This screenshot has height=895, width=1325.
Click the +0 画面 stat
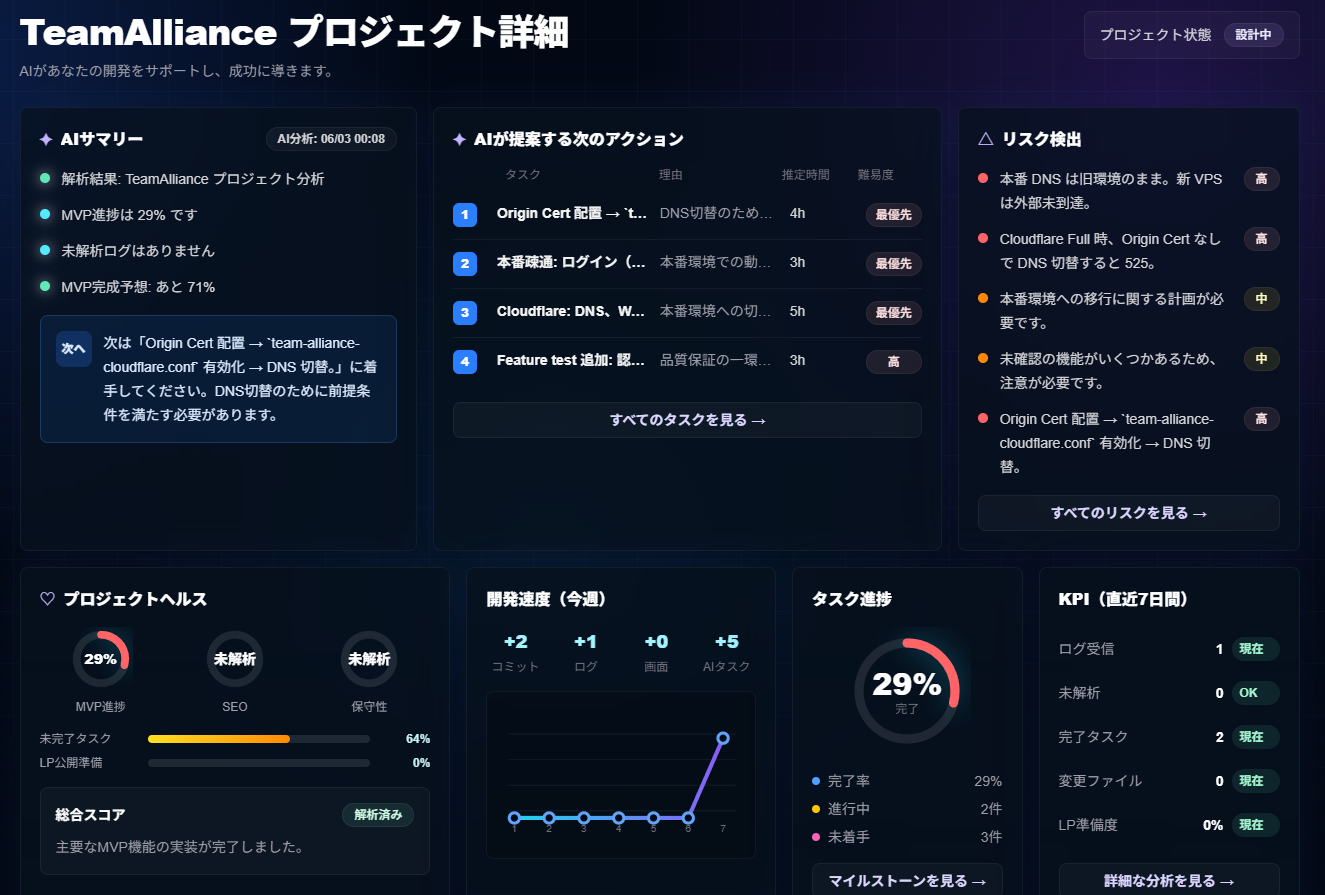click(x=656, y=653)
